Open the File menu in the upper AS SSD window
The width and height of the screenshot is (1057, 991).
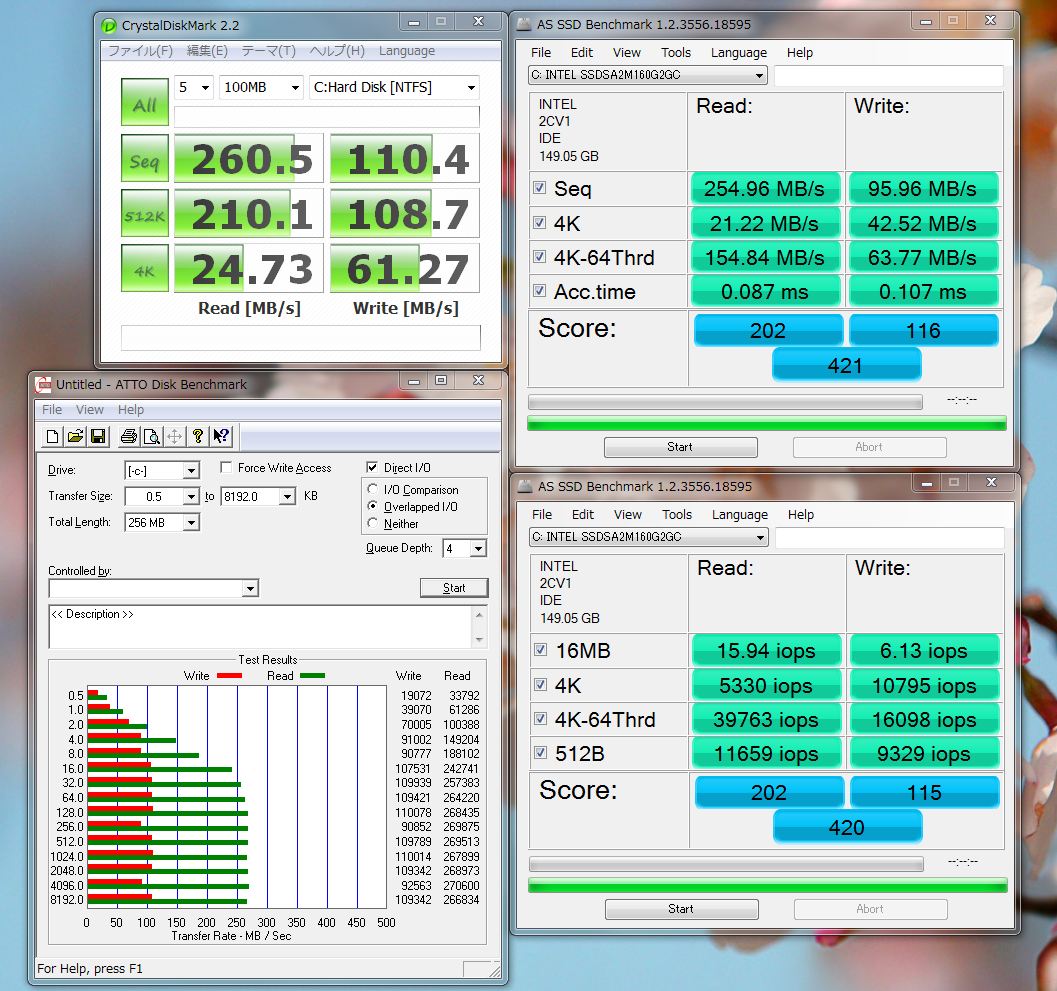(541, 53)
